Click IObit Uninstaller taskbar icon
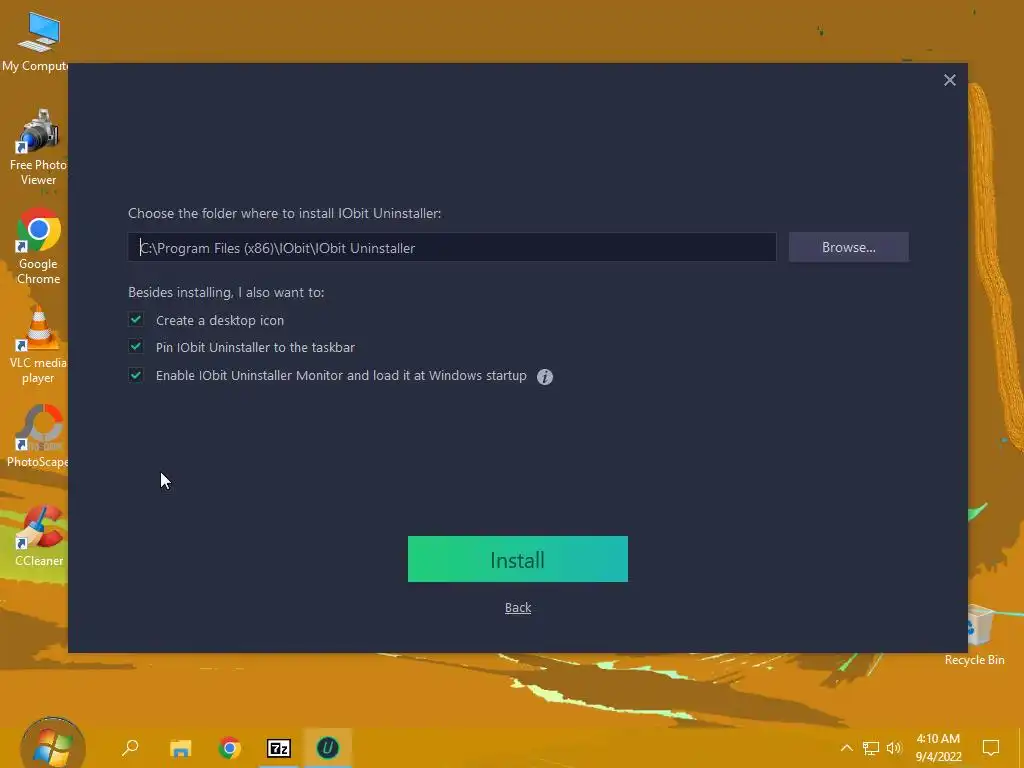 click(328, 748)
